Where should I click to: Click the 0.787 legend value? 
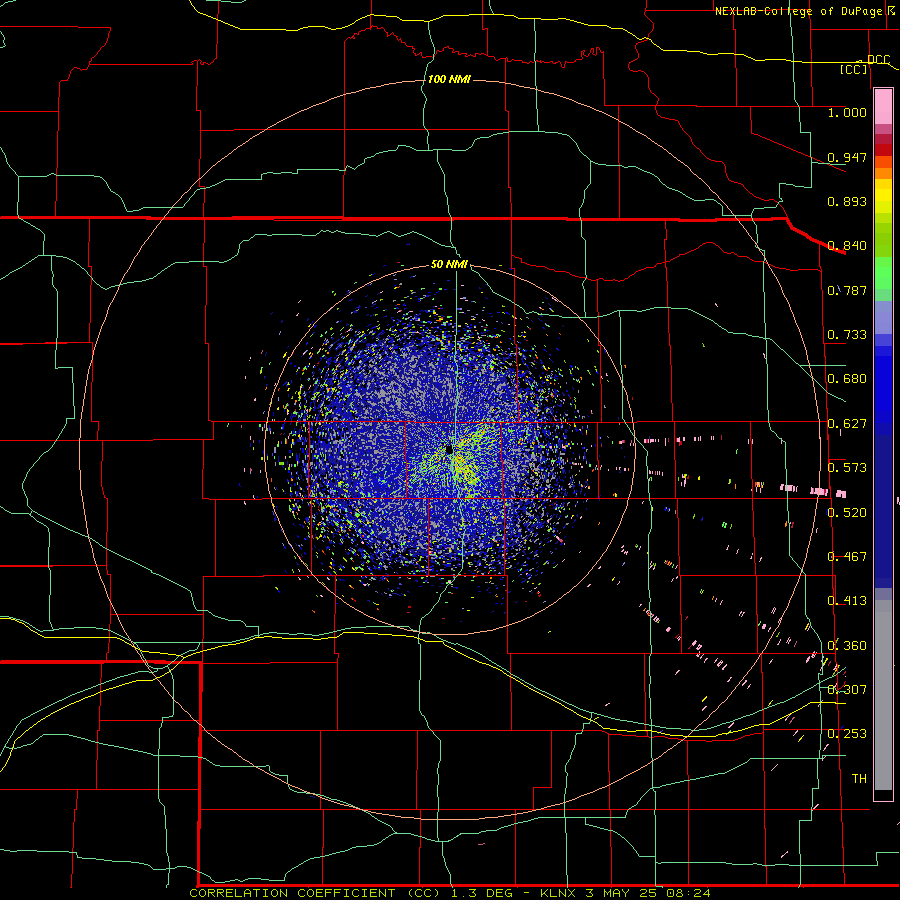click(847, 290)
